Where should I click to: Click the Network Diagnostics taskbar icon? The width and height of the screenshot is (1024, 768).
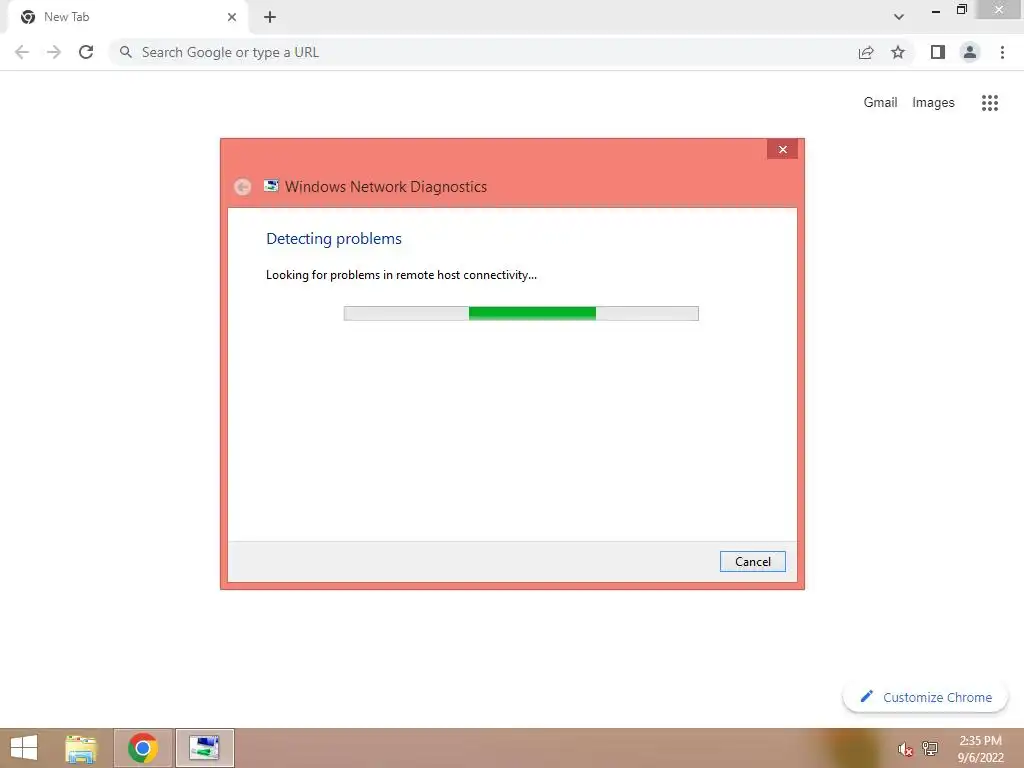click(204, 748)
